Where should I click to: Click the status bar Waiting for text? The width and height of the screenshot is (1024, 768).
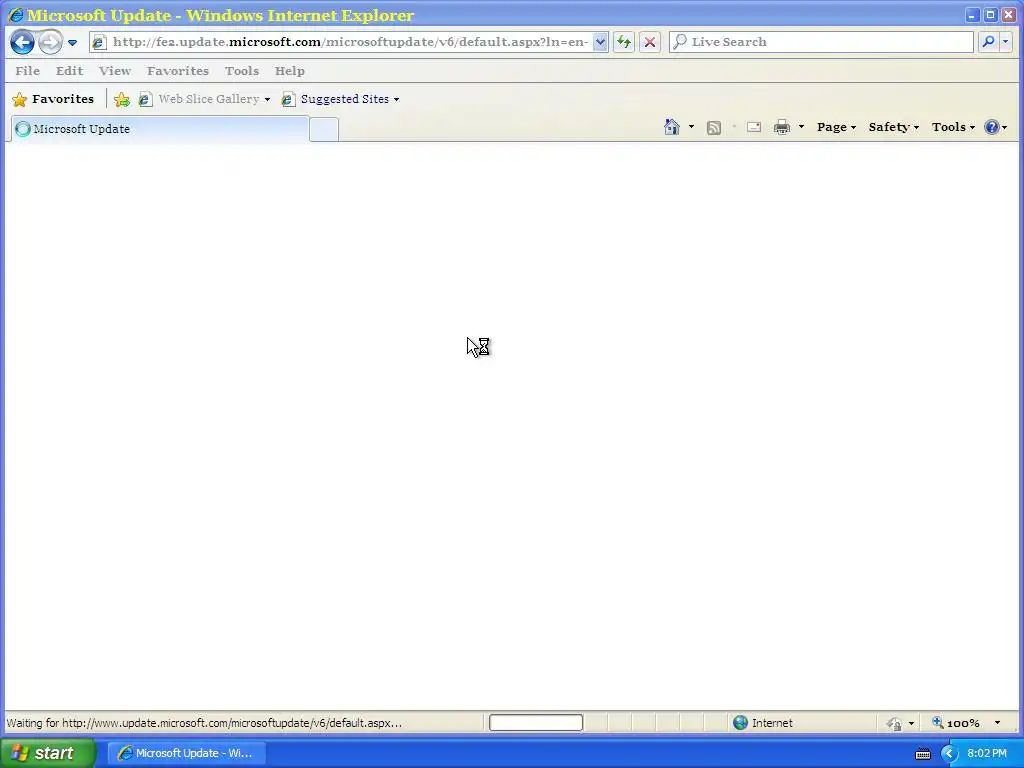pos(204,723)
